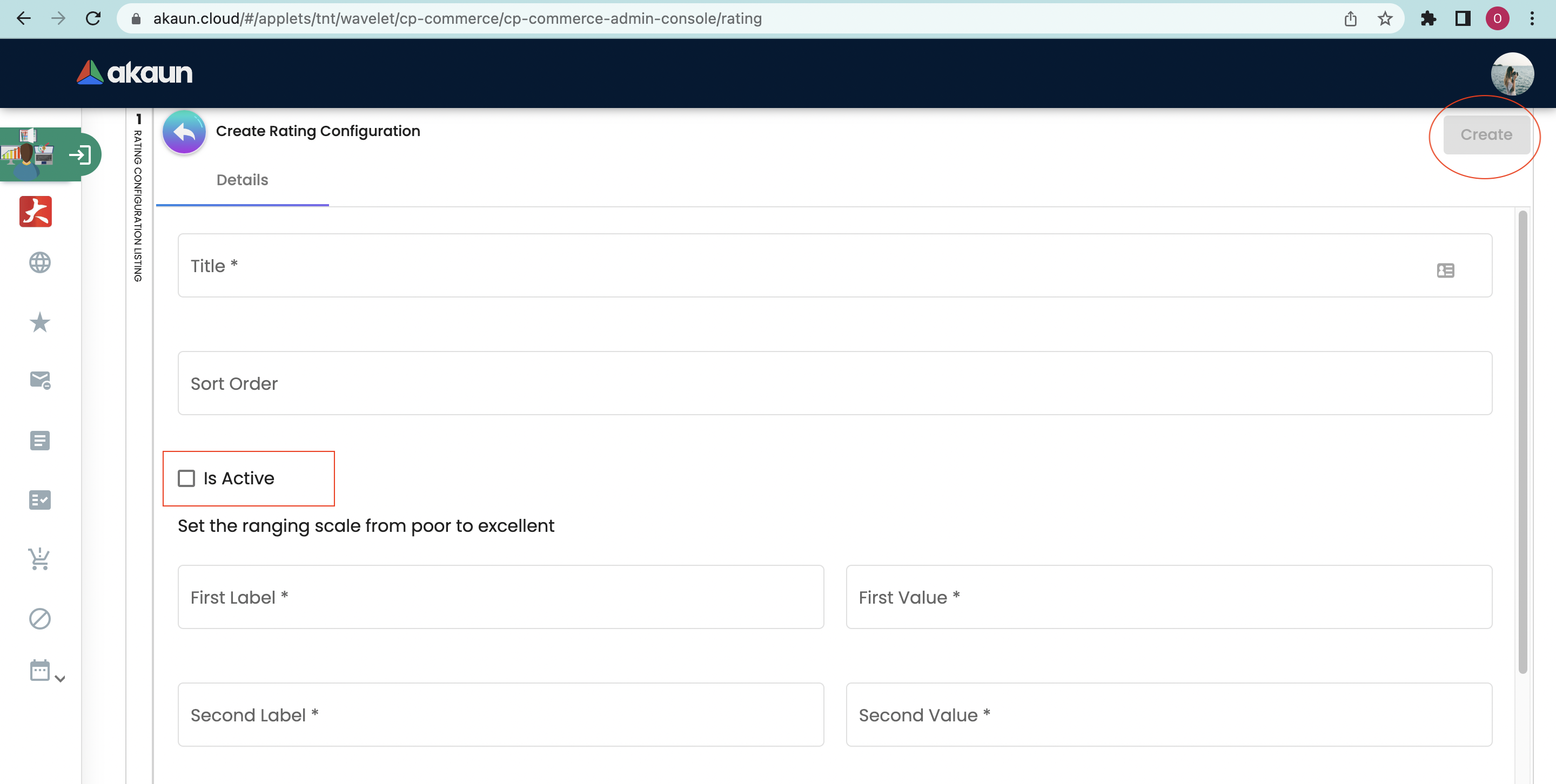
Task: Open the mail envelope sidebar icon
Action: coord(40,380)
